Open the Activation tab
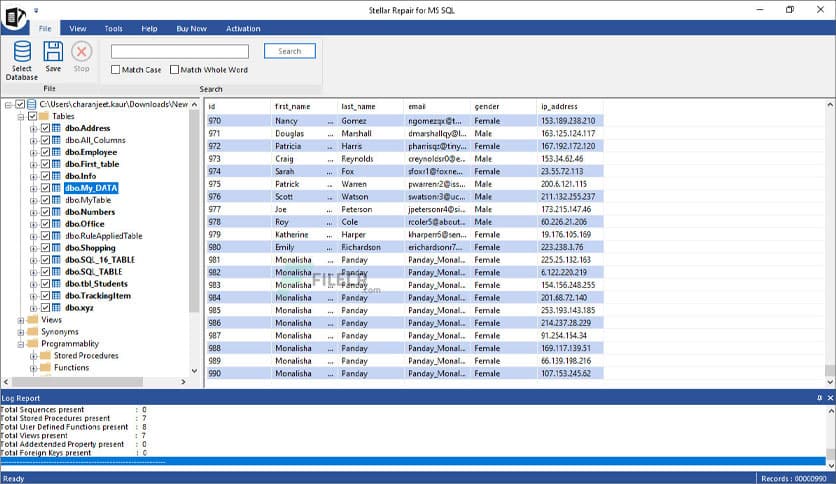This screenshot has width=836, height=484. point(243,28)
